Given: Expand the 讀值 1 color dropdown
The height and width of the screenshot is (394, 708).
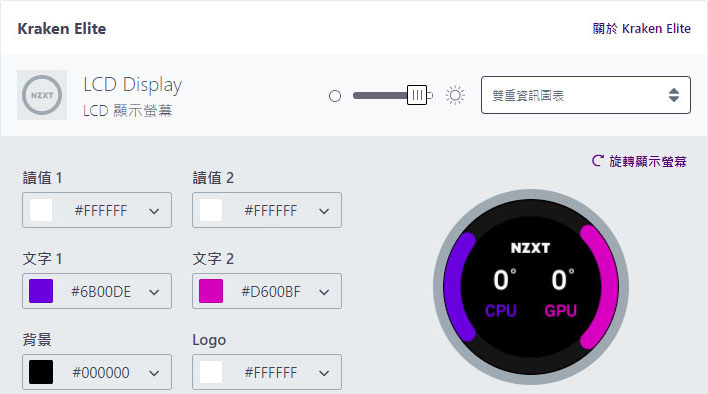Looking at the screenshot, I should tap(97, 210).
